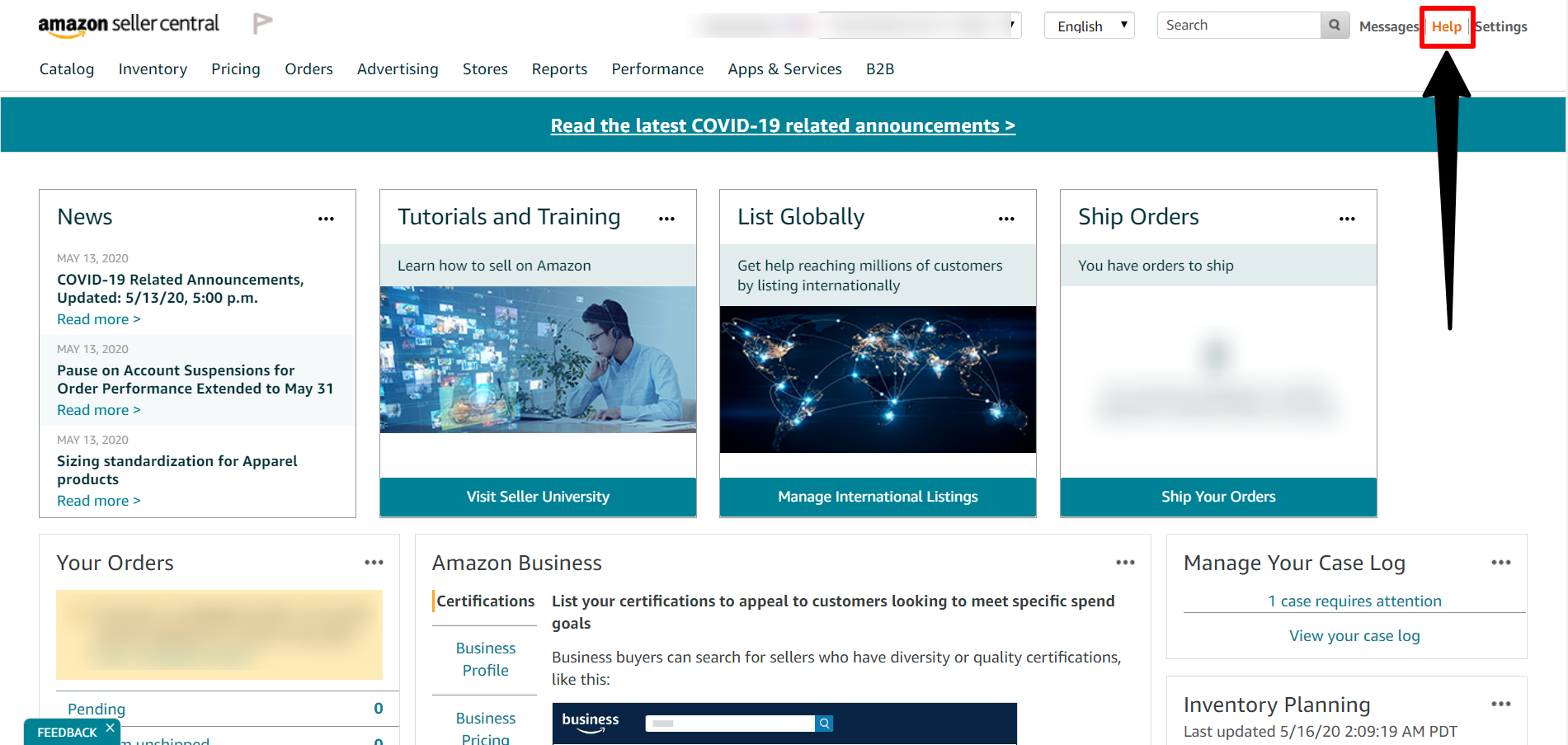
Task: Open Ship Orders card ellipsis menu
Action: pos(1347,219)
